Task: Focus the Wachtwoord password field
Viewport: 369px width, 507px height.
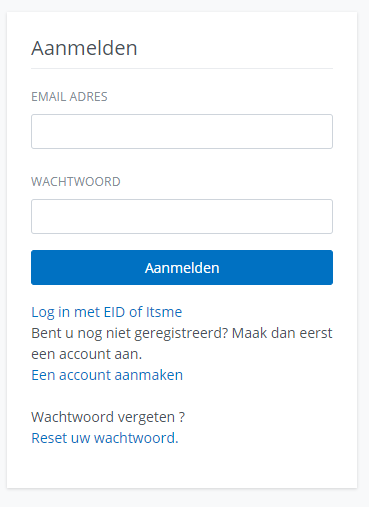Action: pyautogui.click(x=182, y=216)
